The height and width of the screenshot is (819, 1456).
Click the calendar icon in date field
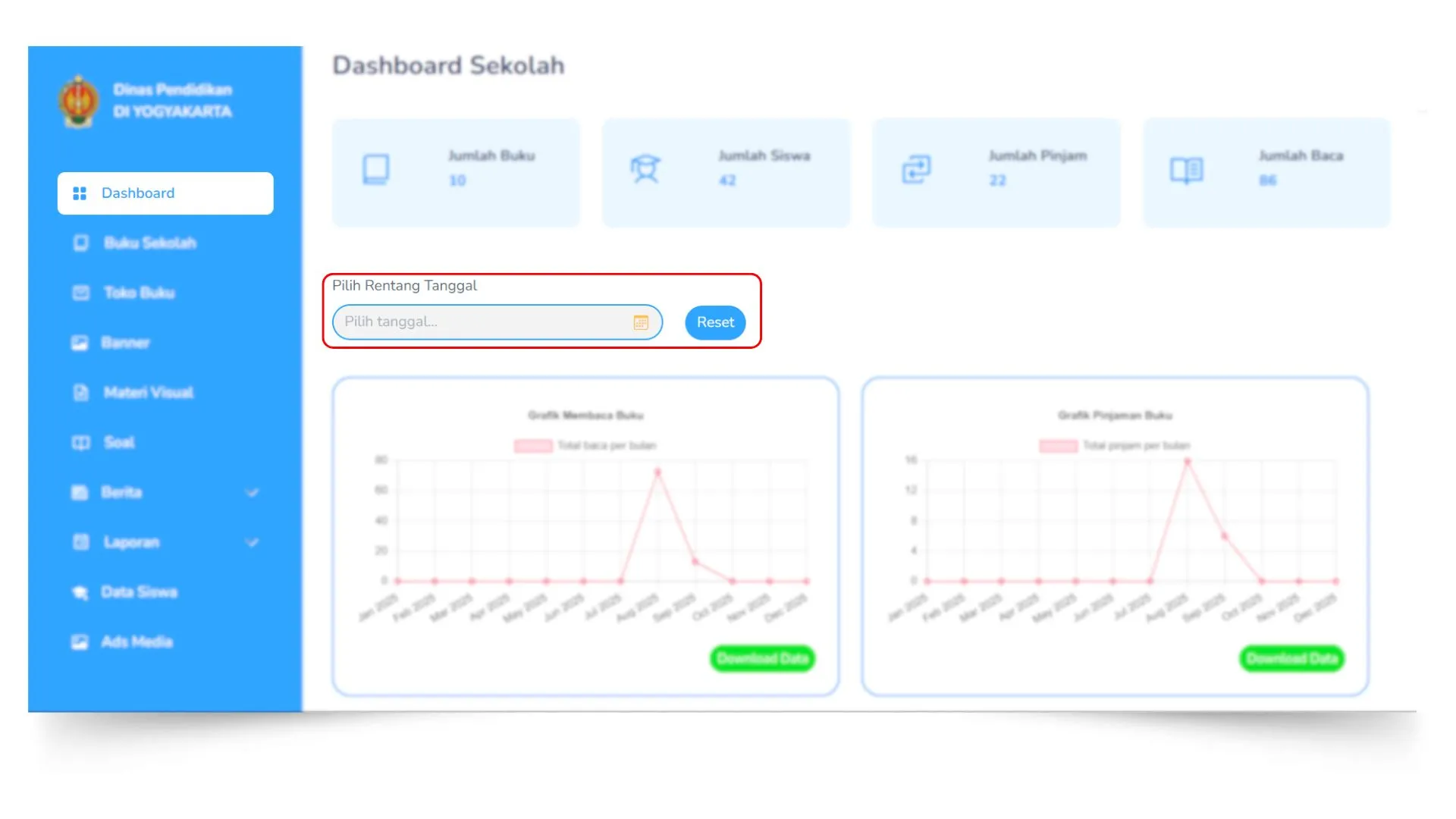641,322
